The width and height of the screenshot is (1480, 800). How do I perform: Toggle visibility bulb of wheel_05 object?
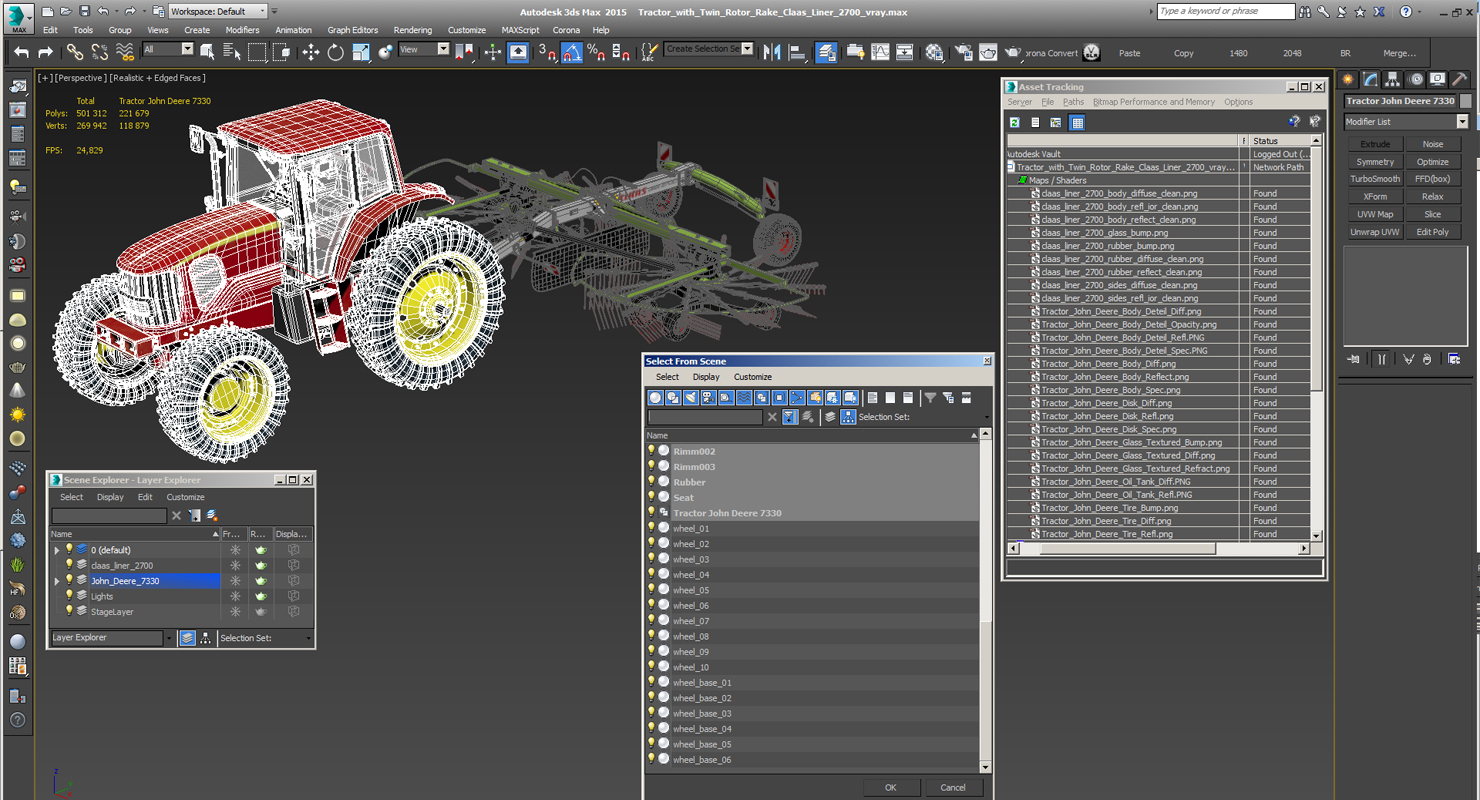[x=651, y=589]
